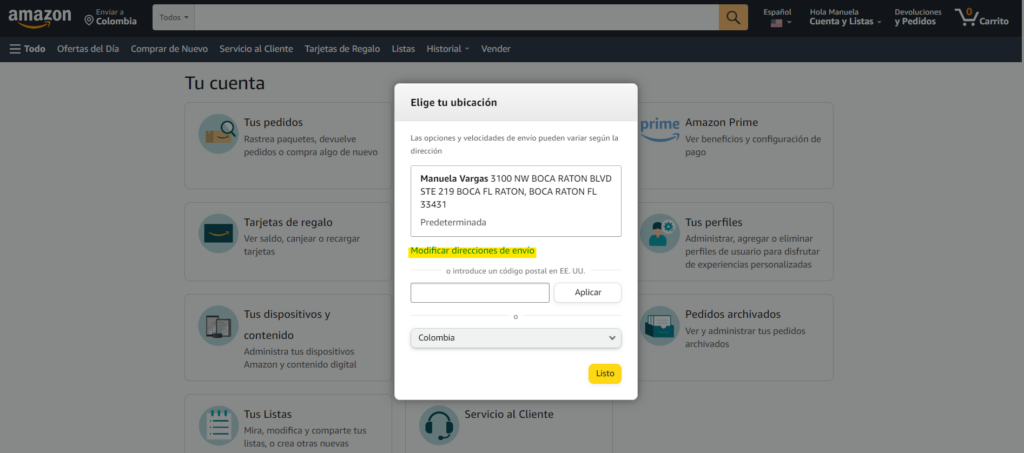
Task: Click the US flag language icon
Action: 776,22
